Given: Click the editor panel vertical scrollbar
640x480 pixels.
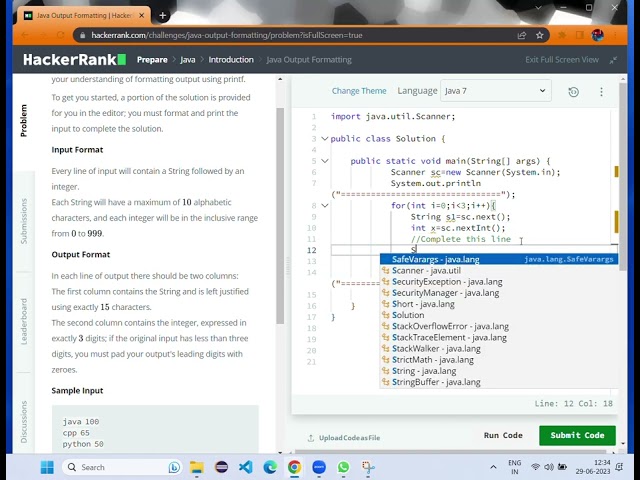Looking at the screenshot, I should 622,176.
